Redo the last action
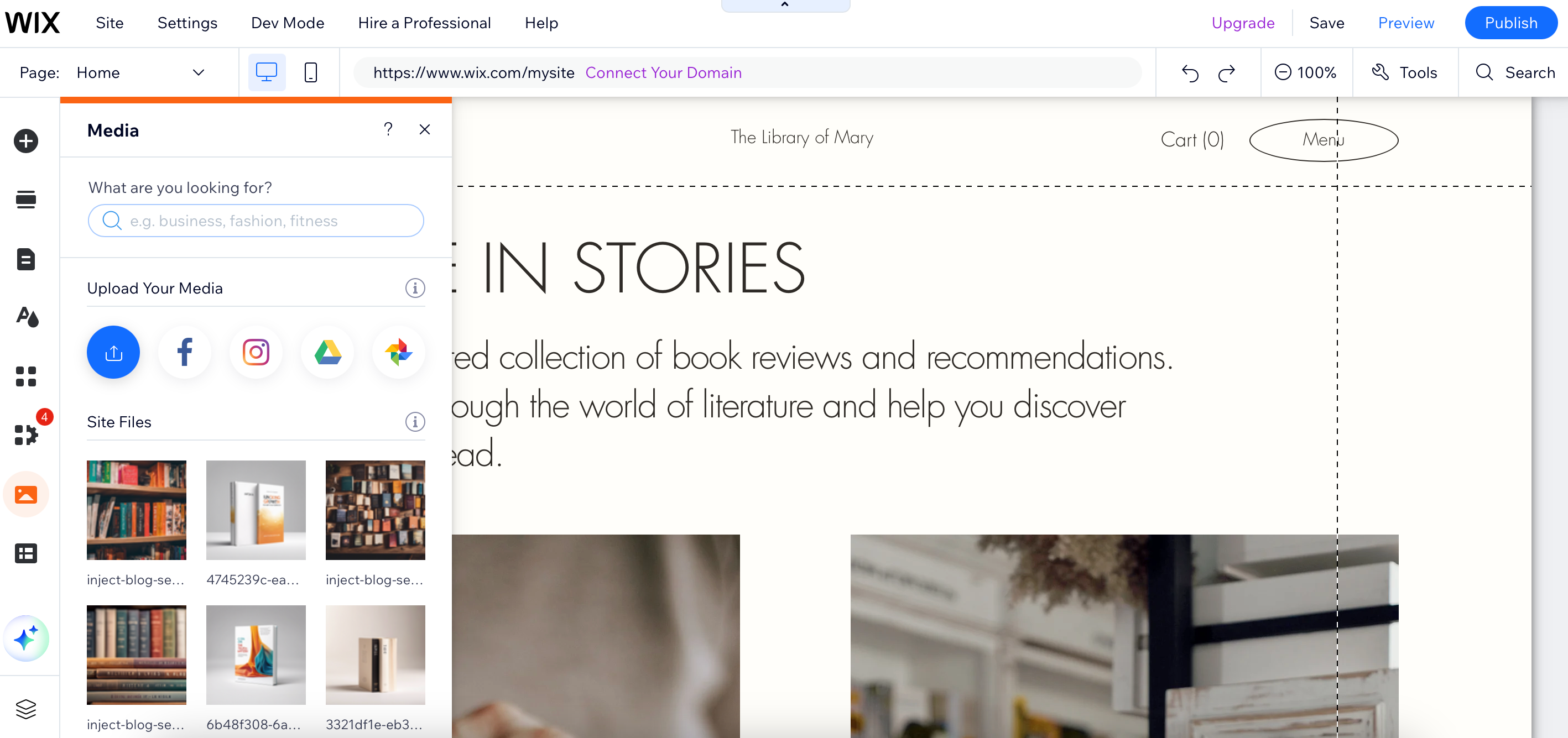1568x738 pixels. pyautogui.click(x=1227, y=73)
